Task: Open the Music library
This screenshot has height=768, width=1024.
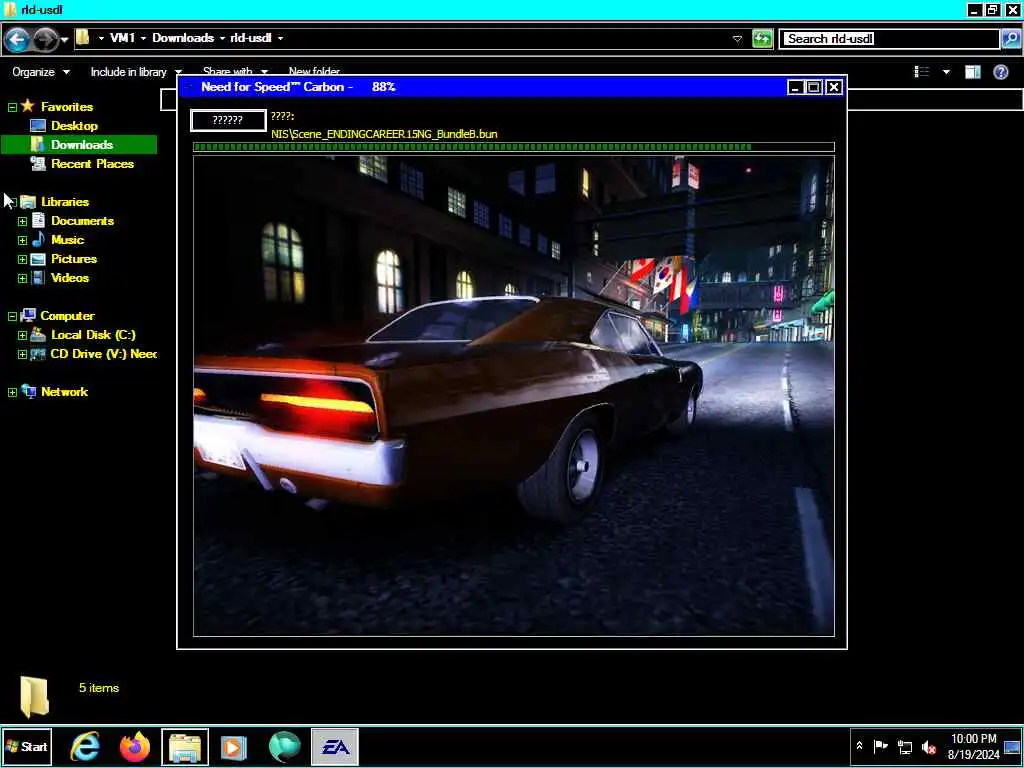Action: click(x=67, y=240)
